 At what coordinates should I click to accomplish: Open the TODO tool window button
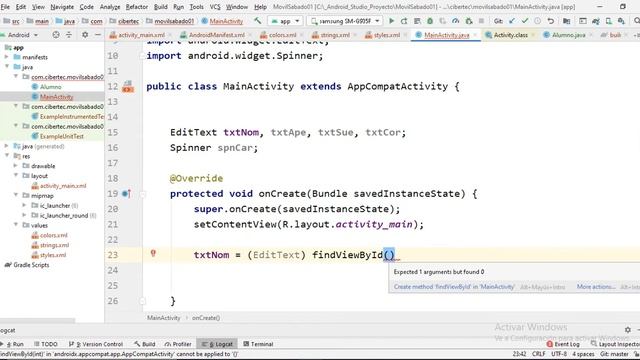tap(46, 344)
